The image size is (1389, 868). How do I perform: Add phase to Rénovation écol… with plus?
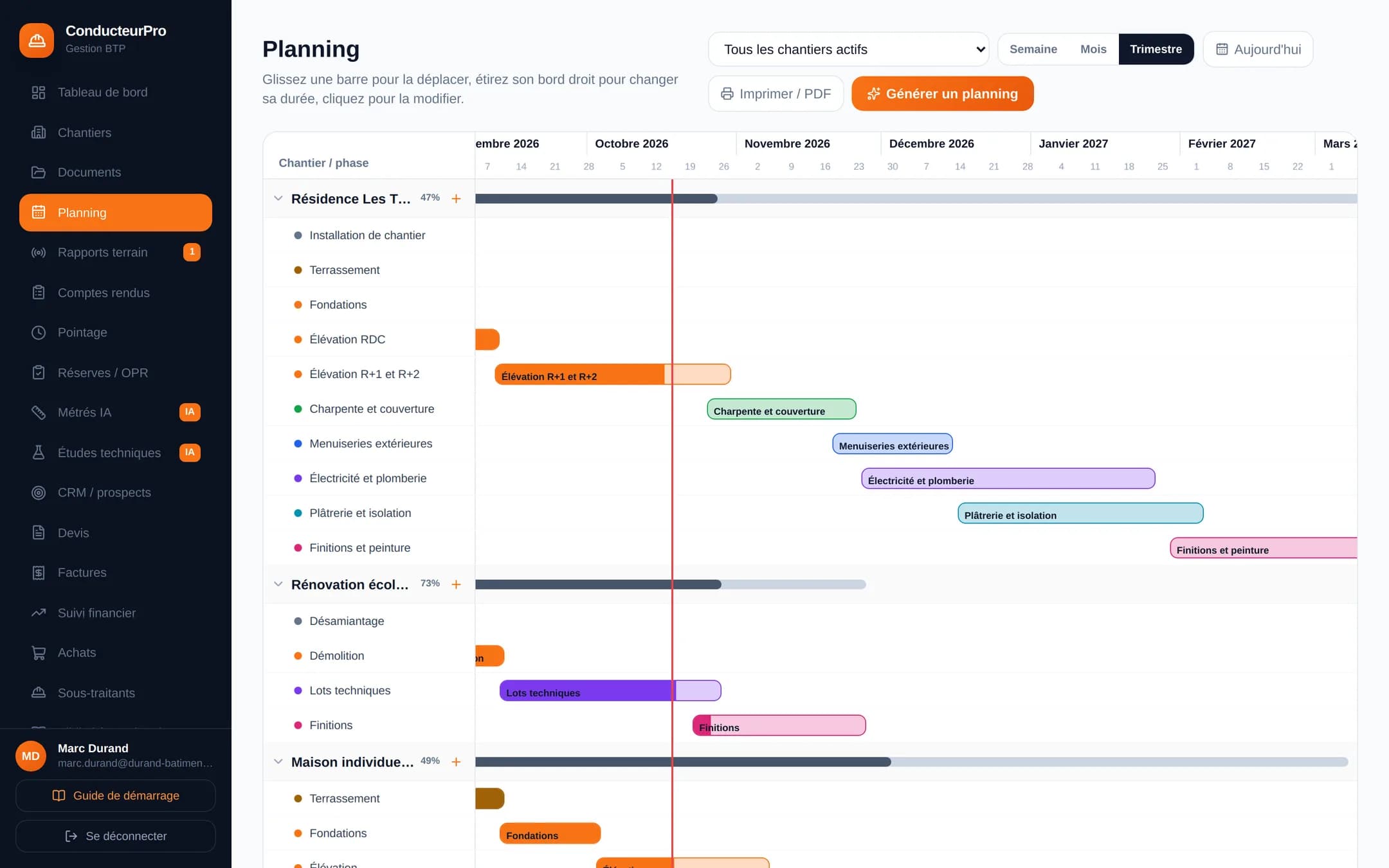pyautogui.click(x=456, y=584)
